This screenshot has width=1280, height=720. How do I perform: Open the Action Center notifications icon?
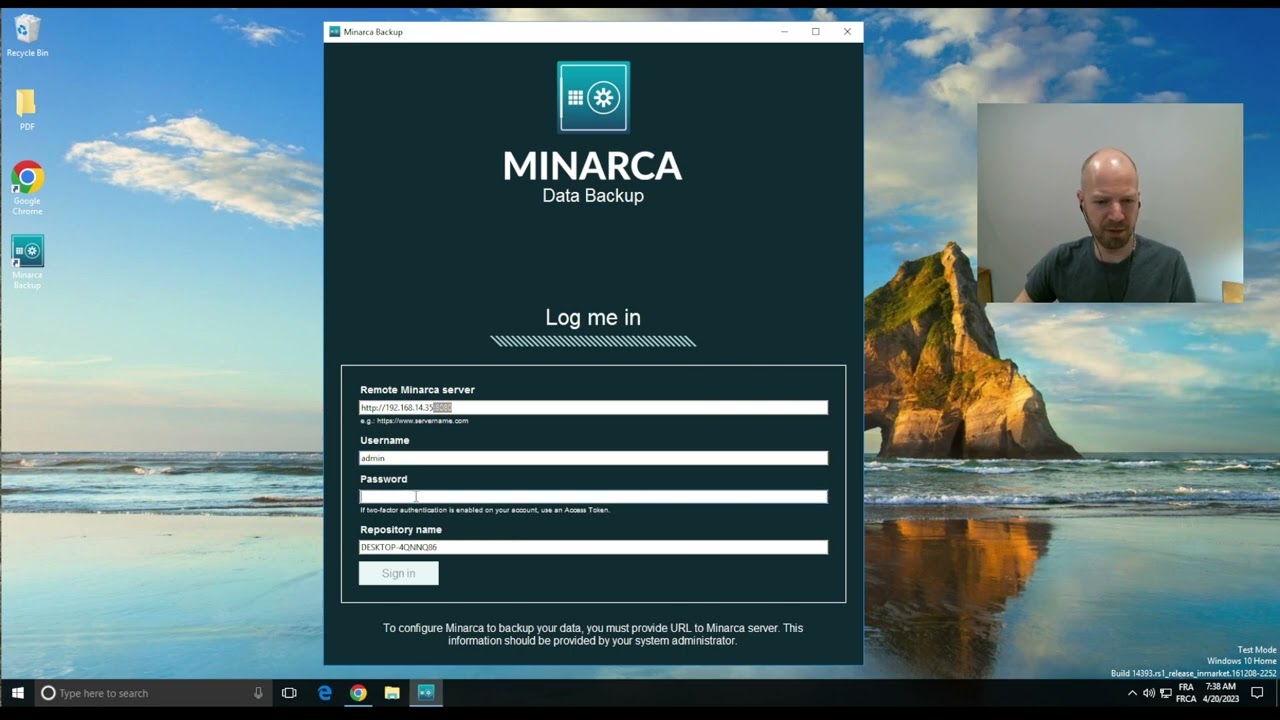[1258, 693]
